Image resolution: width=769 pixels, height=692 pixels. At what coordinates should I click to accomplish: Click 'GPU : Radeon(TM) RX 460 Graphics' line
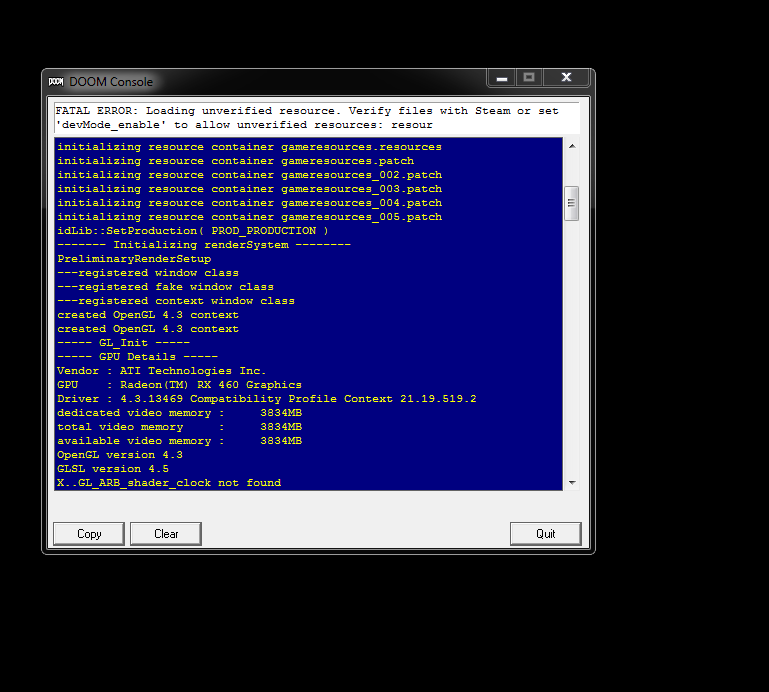(x=179, y=384)
